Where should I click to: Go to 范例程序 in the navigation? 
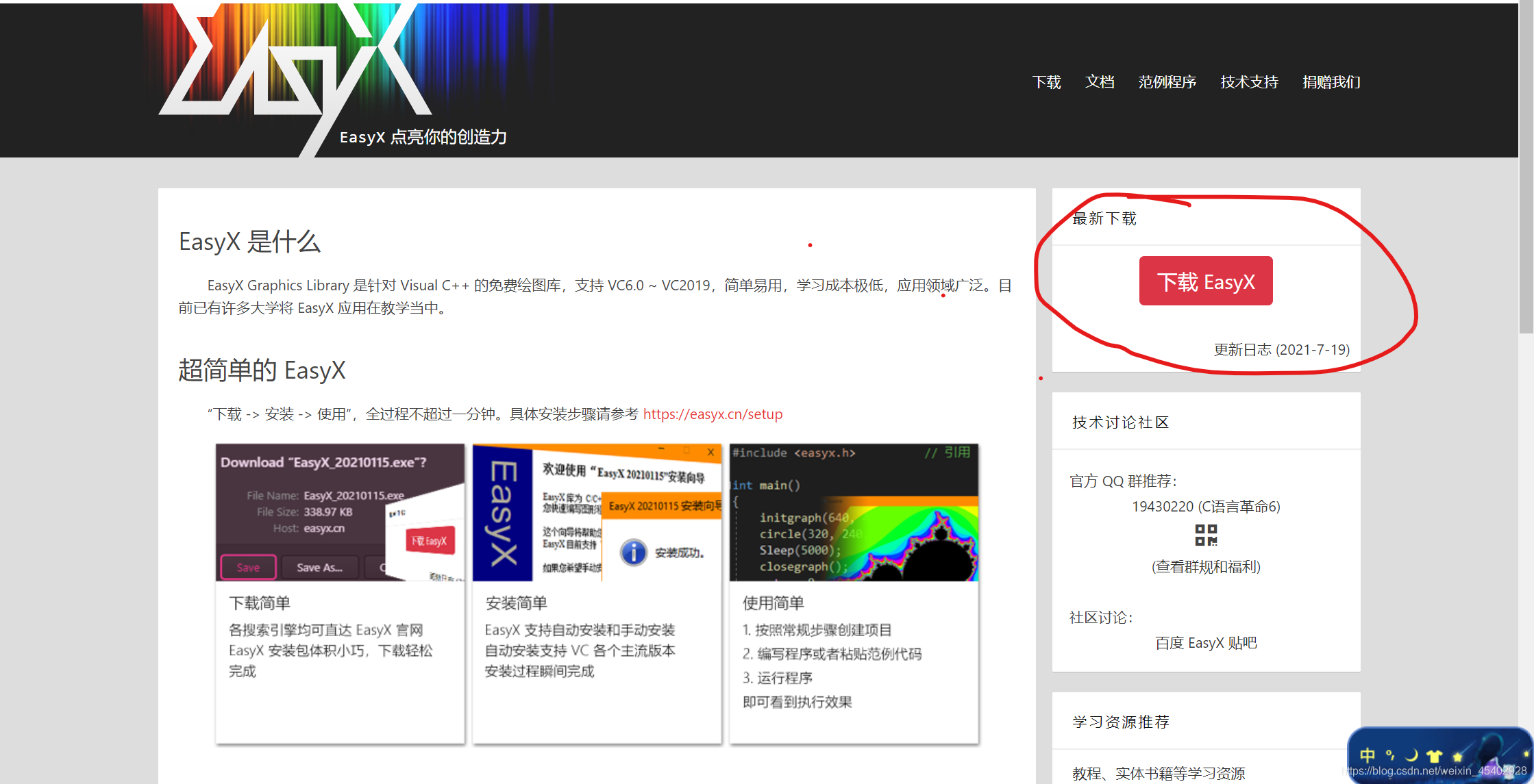[x=1167, y=82]
